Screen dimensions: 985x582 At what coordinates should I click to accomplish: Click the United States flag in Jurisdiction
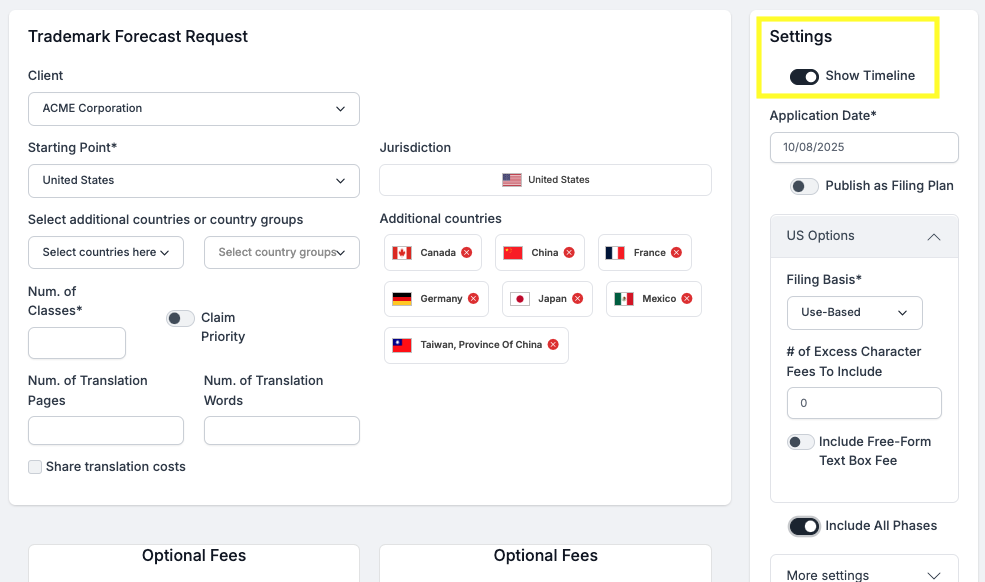(512, 180)
